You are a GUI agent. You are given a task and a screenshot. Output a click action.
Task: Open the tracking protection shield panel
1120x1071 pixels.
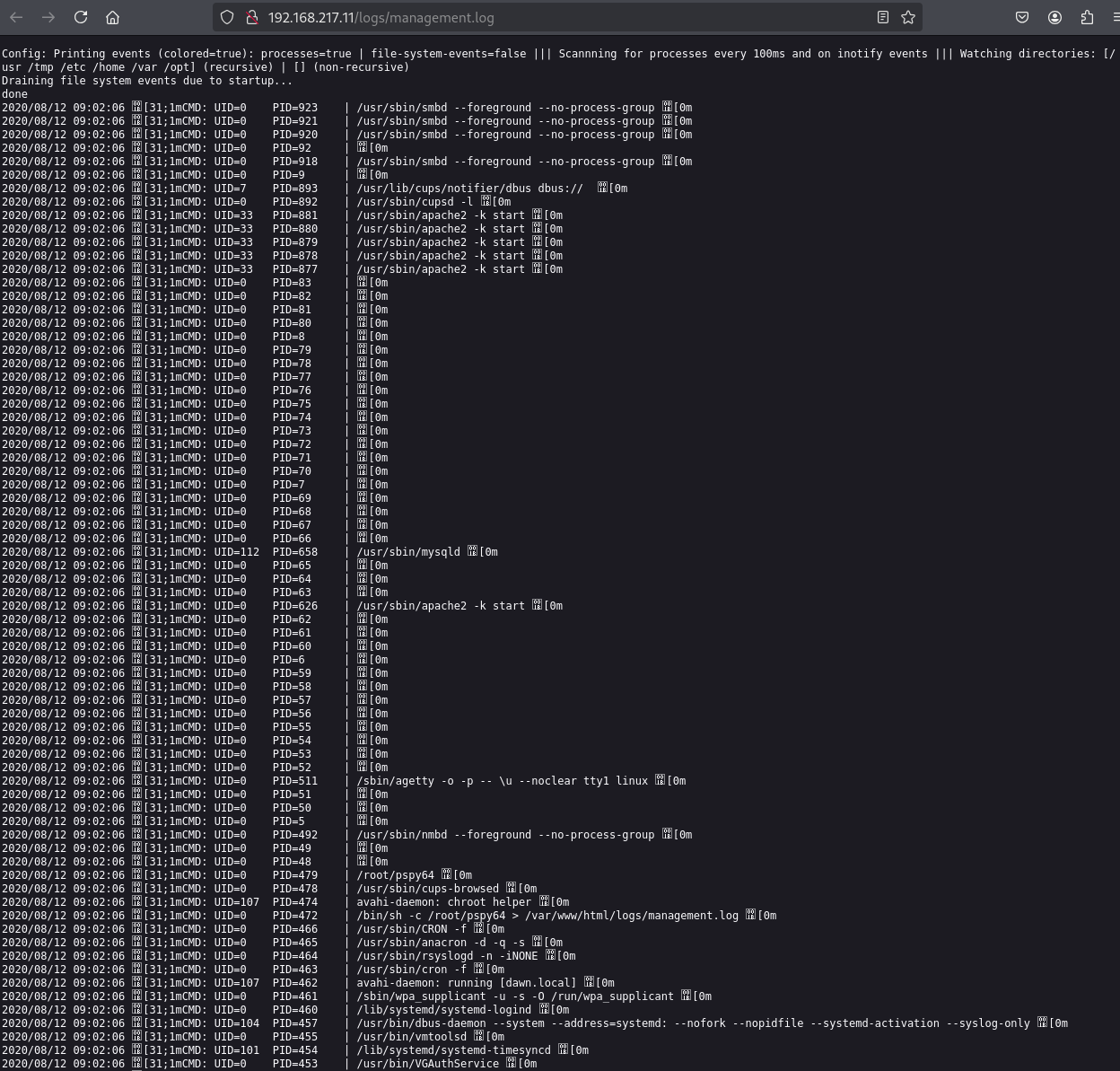(227, 17)
